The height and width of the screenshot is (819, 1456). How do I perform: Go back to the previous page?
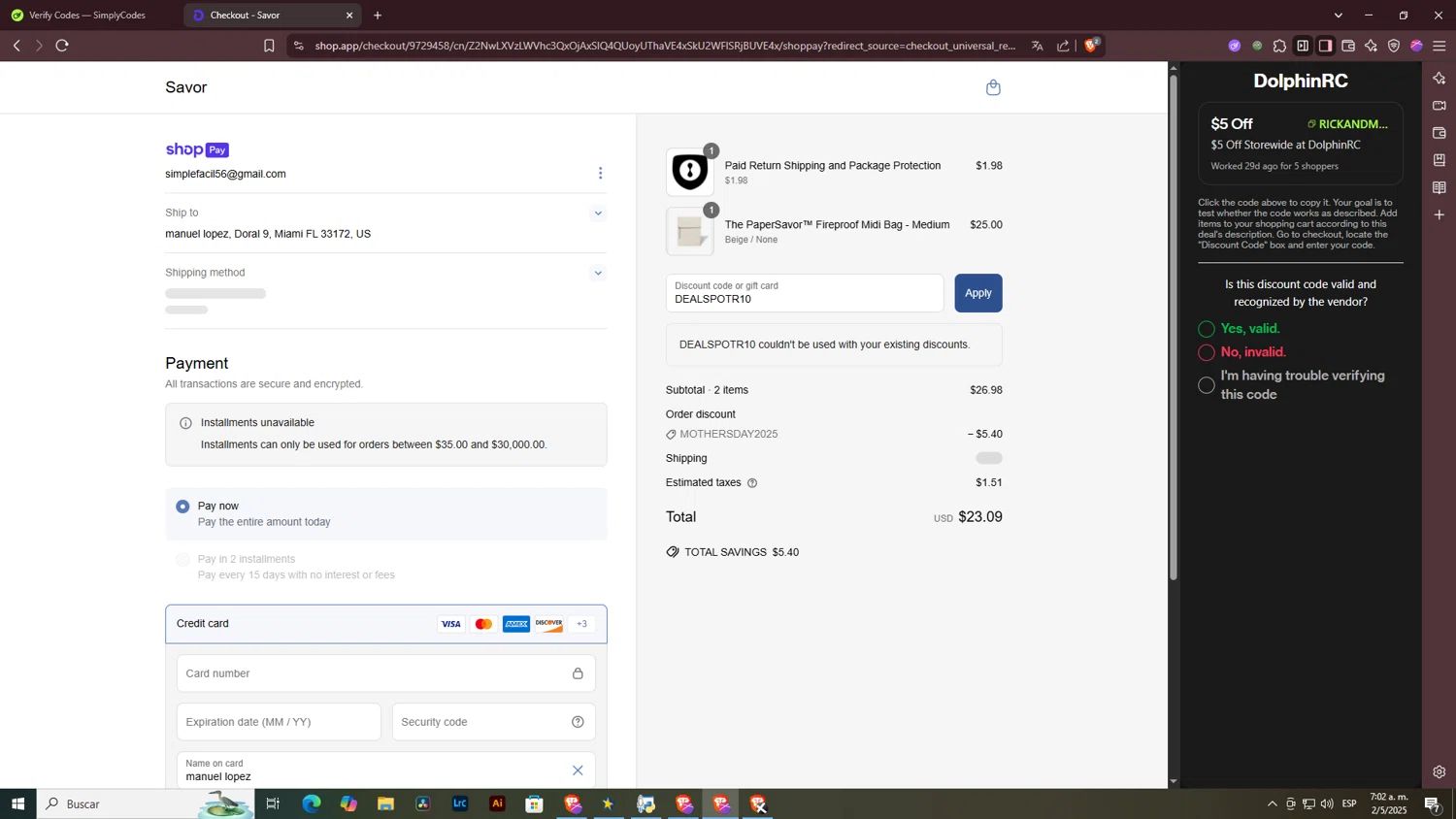(x=17, y=46)
